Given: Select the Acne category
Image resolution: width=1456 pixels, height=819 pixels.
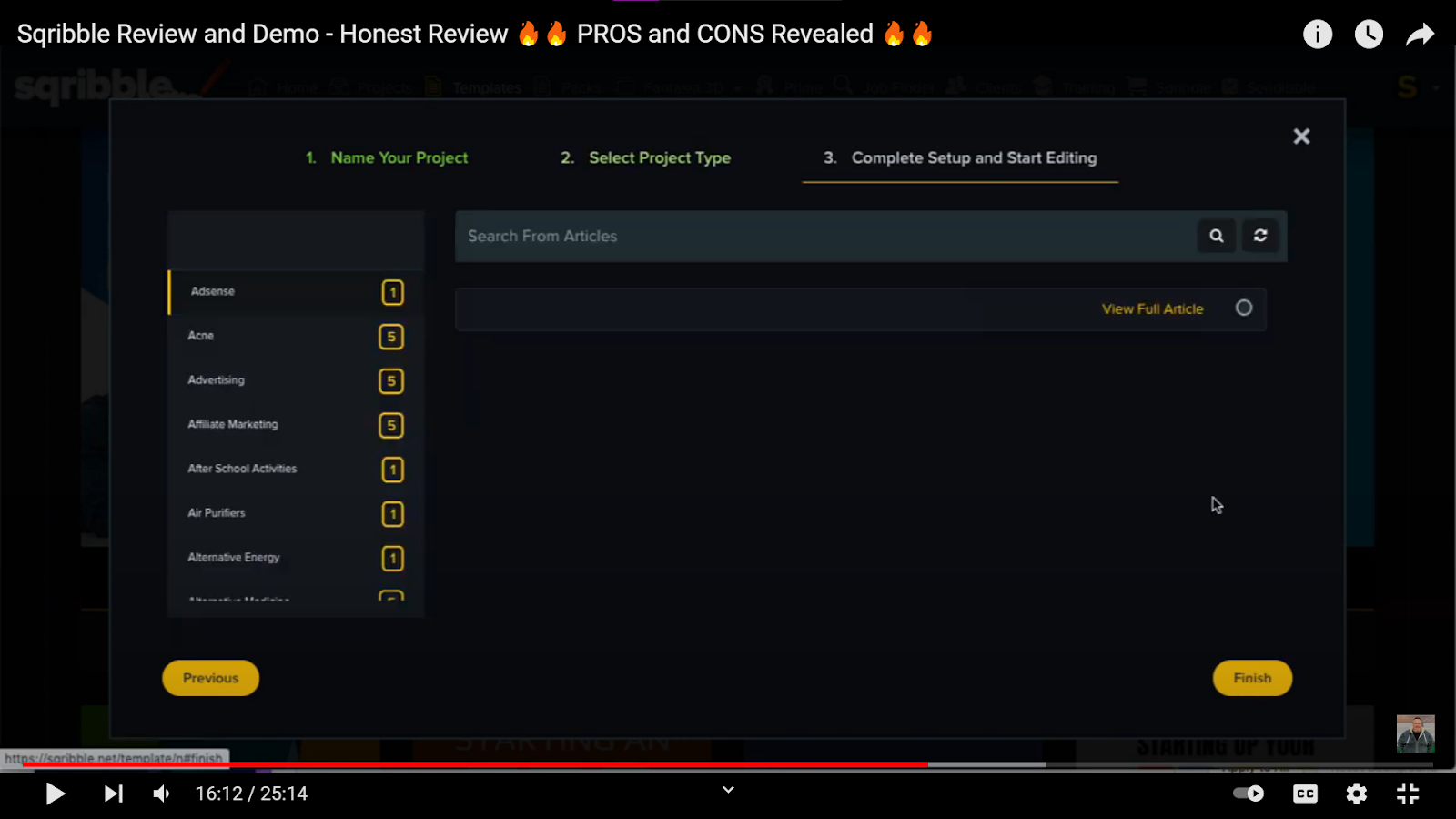Looking at the screenshot, I should 296,336.
